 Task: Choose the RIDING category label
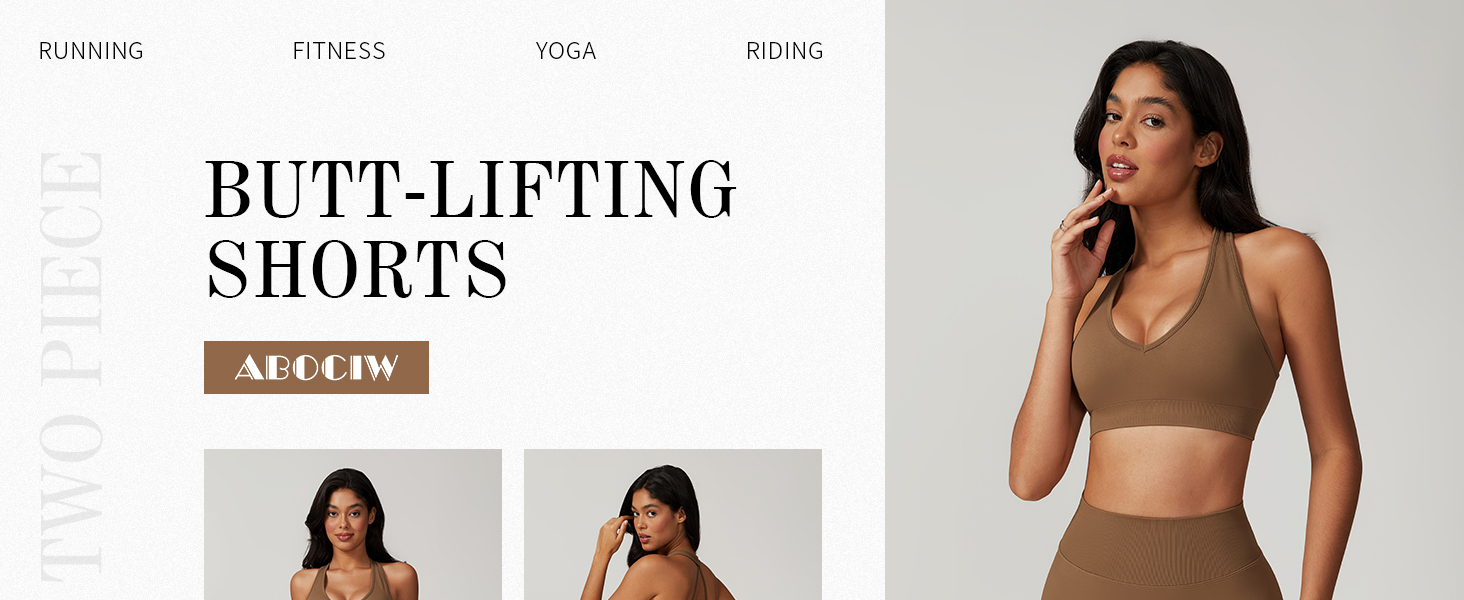pos(785,51)
